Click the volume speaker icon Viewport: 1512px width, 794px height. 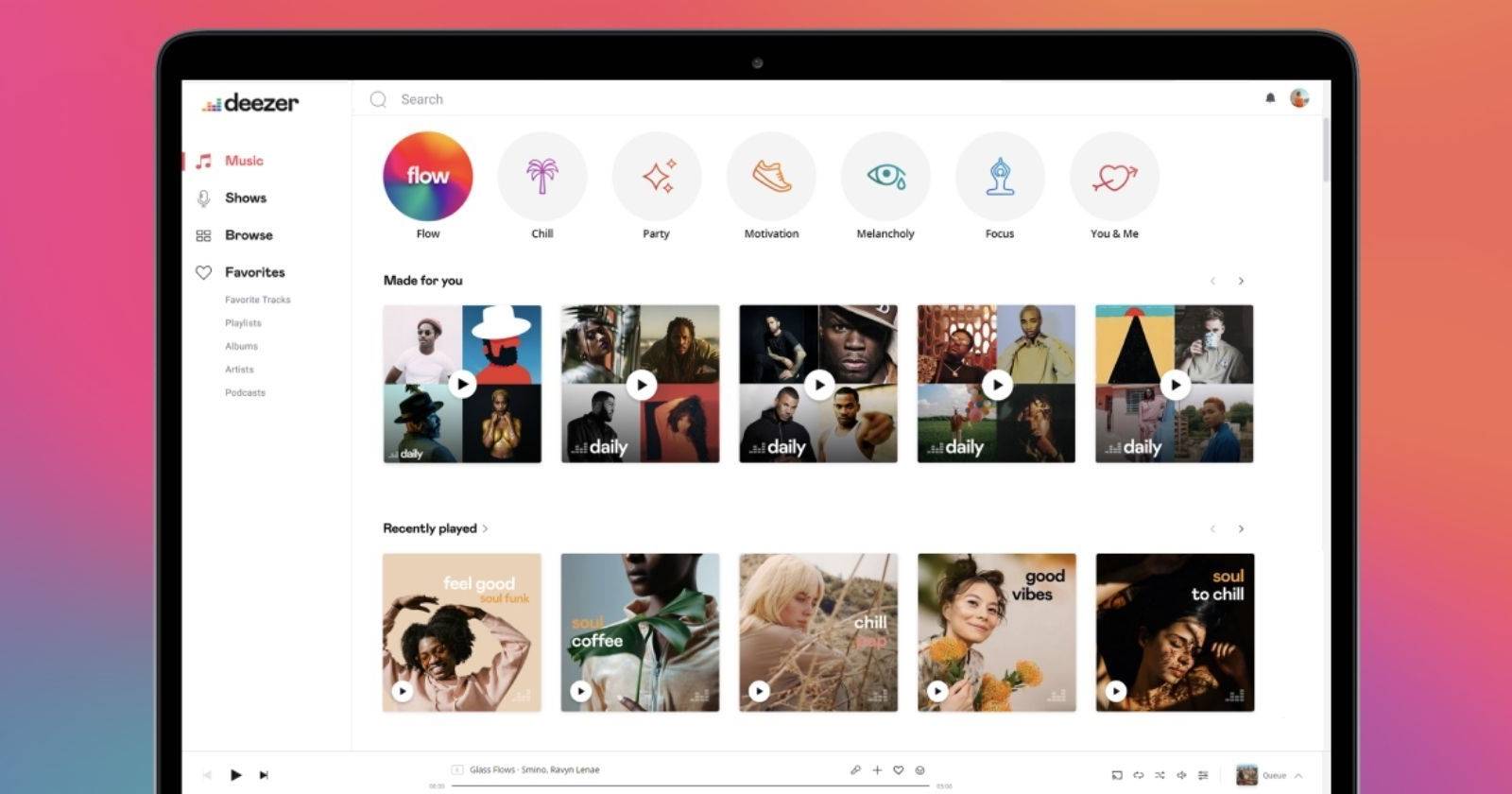coord(1181,775)
